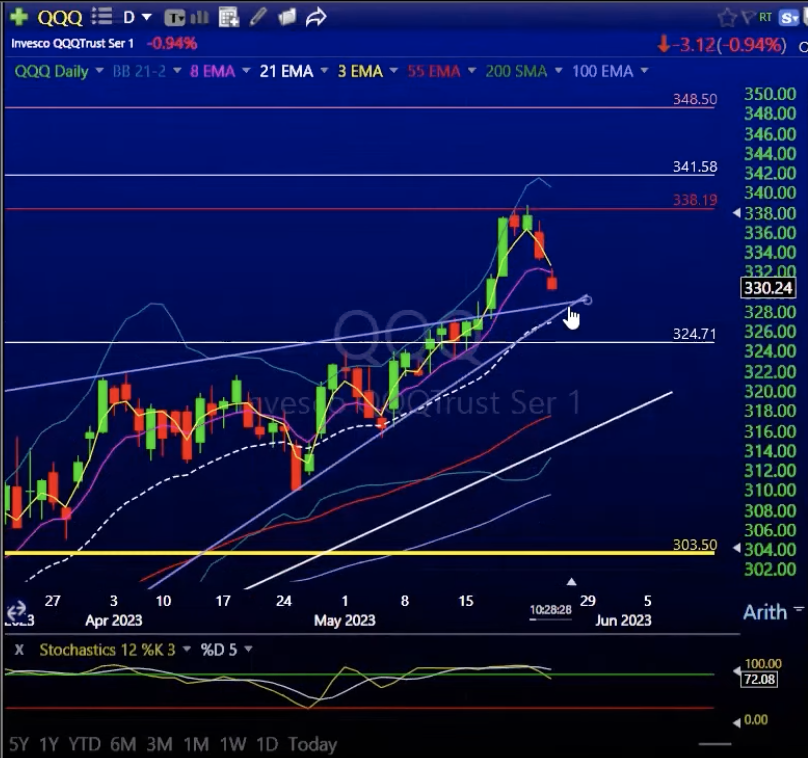
Task: Click the small triangle marker above date axis
Action: 571,582
